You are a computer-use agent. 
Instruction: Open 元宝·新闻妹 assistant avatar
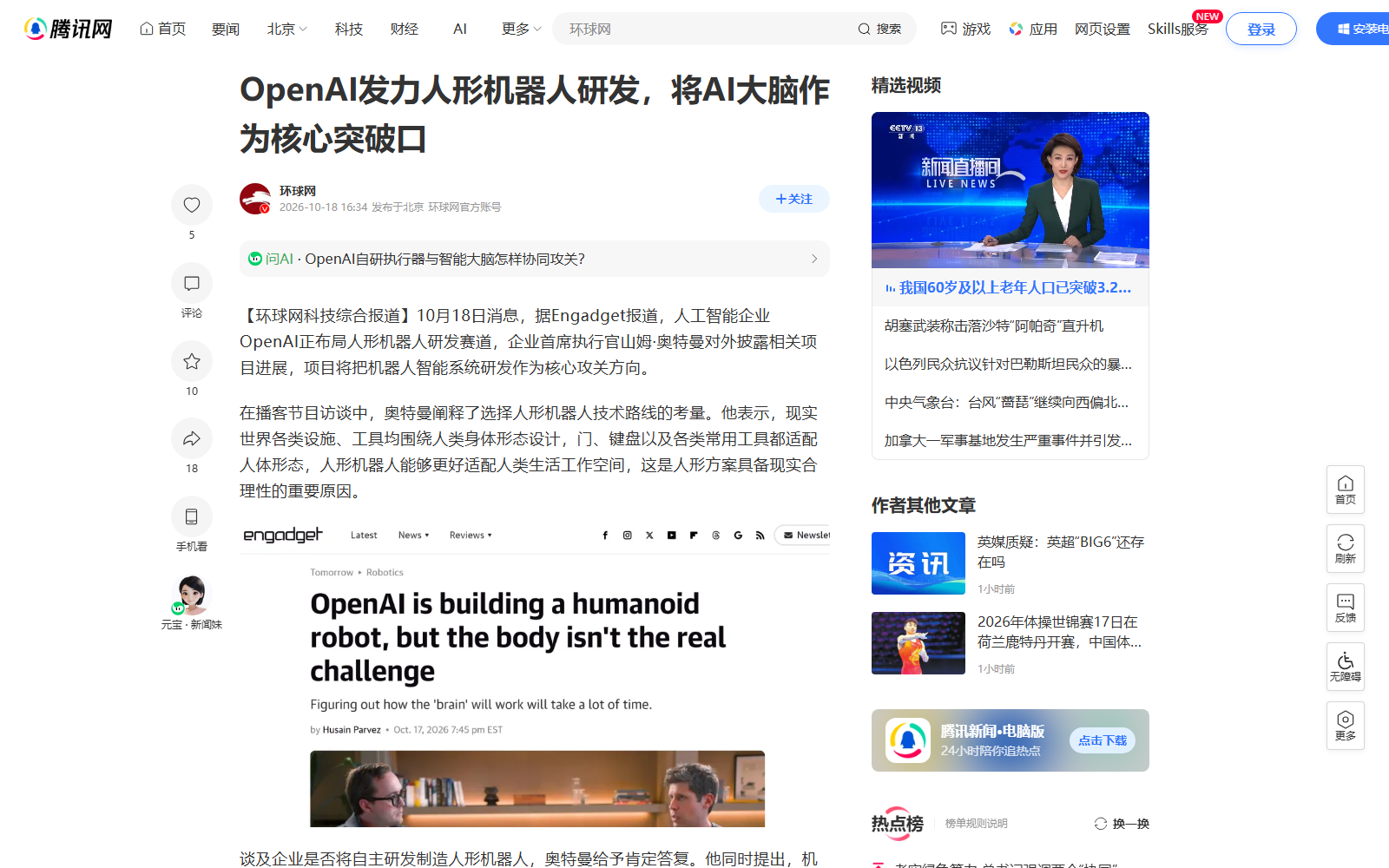[x=192, y=595]
